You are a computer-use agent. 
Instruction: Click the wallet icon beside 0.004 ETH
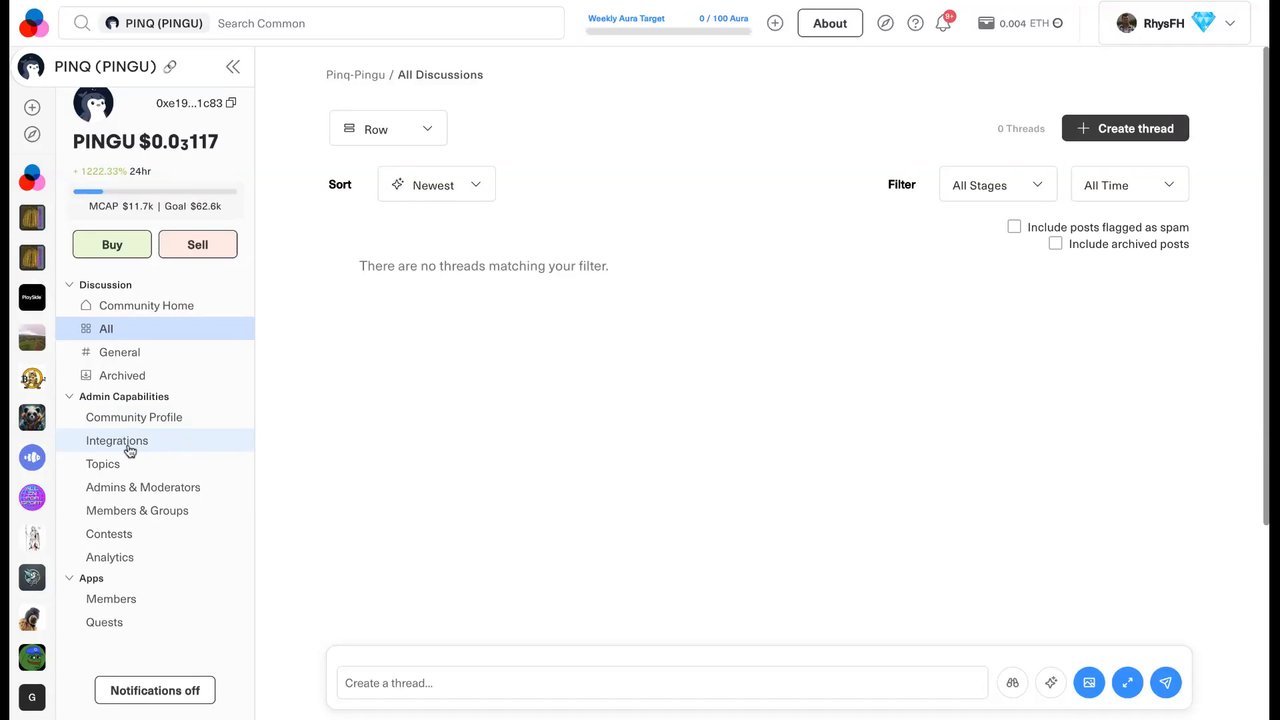(x=986, y=23)
